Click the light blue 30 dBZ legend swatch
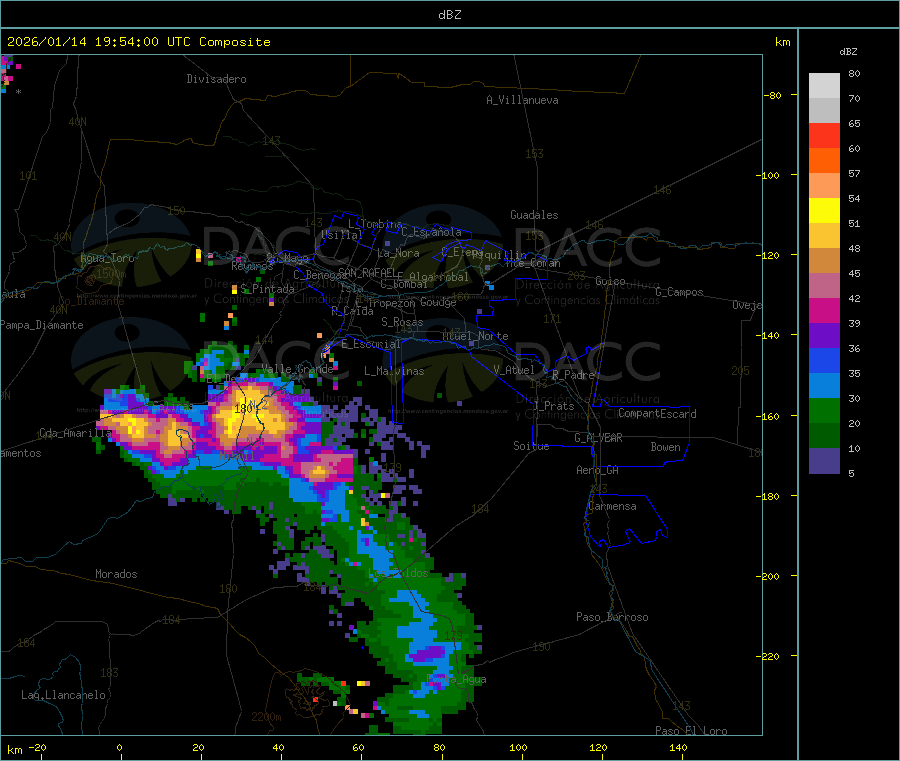900x761 pixels. click(x=824, y=386)
